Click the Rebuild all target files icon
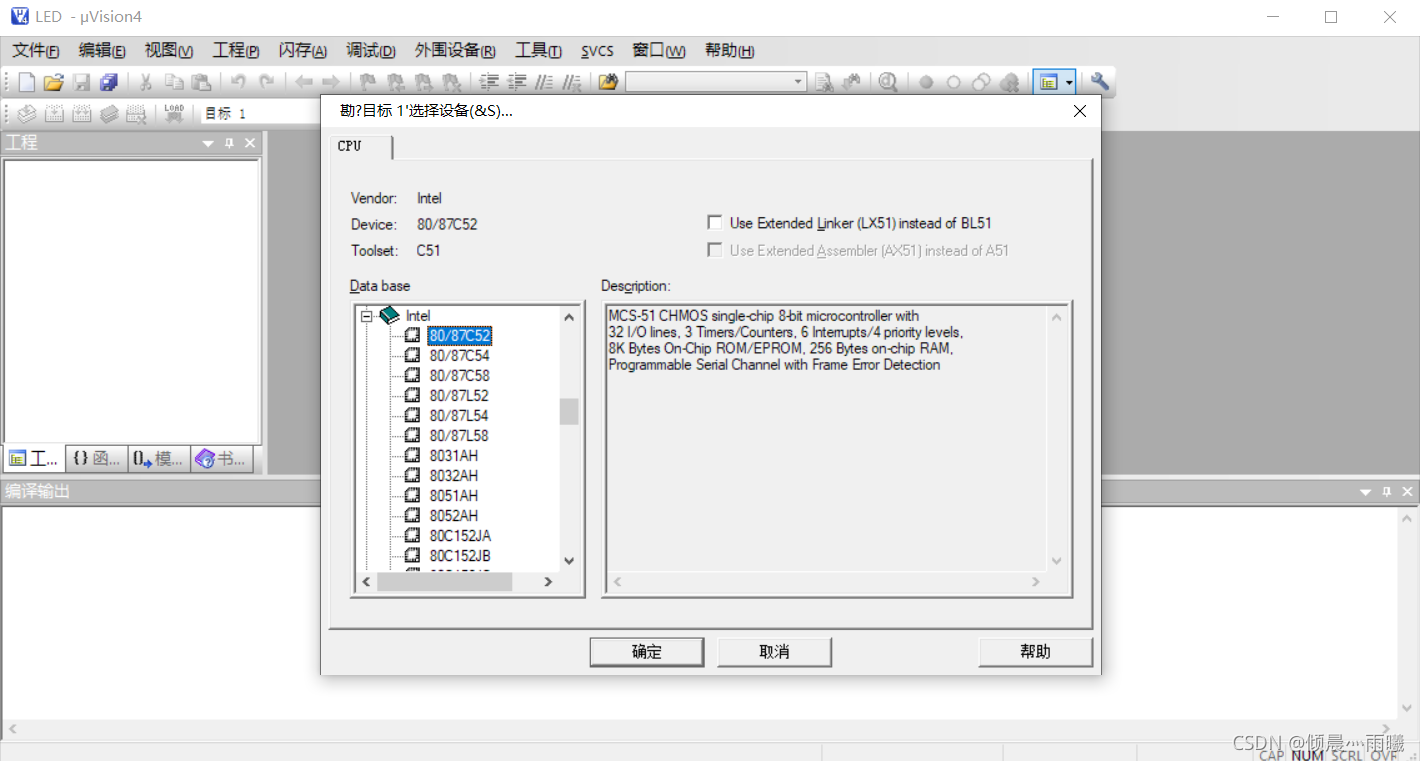 [82, 113]
